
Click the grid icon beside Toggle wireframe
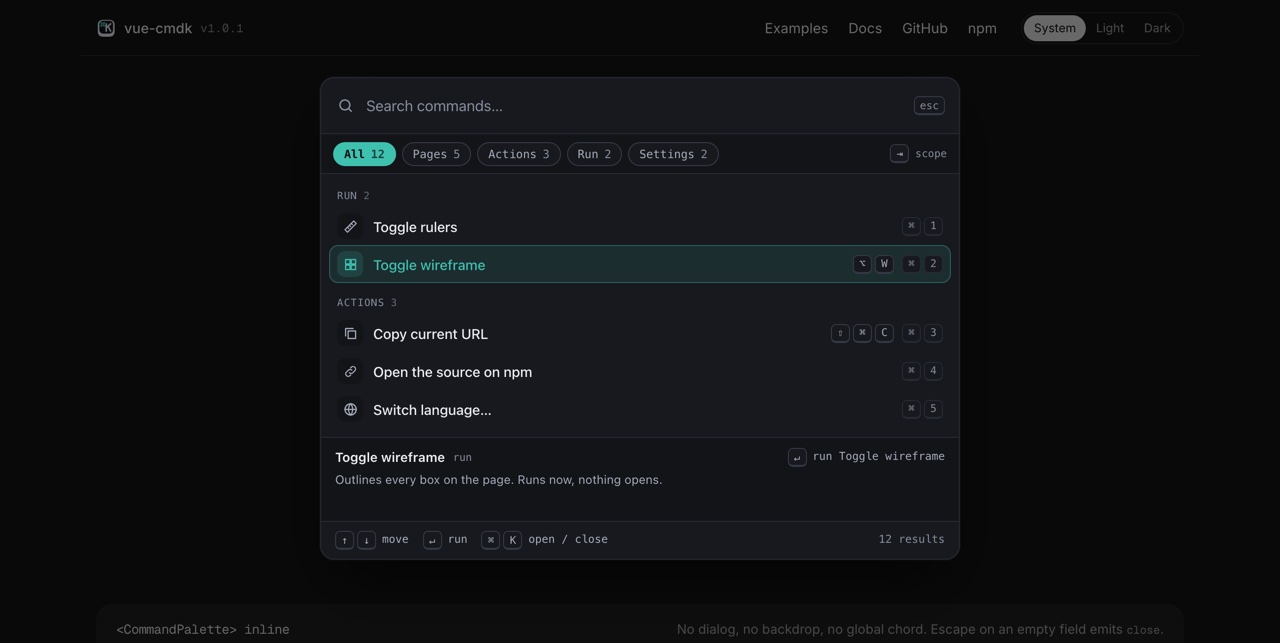(350, 265)
